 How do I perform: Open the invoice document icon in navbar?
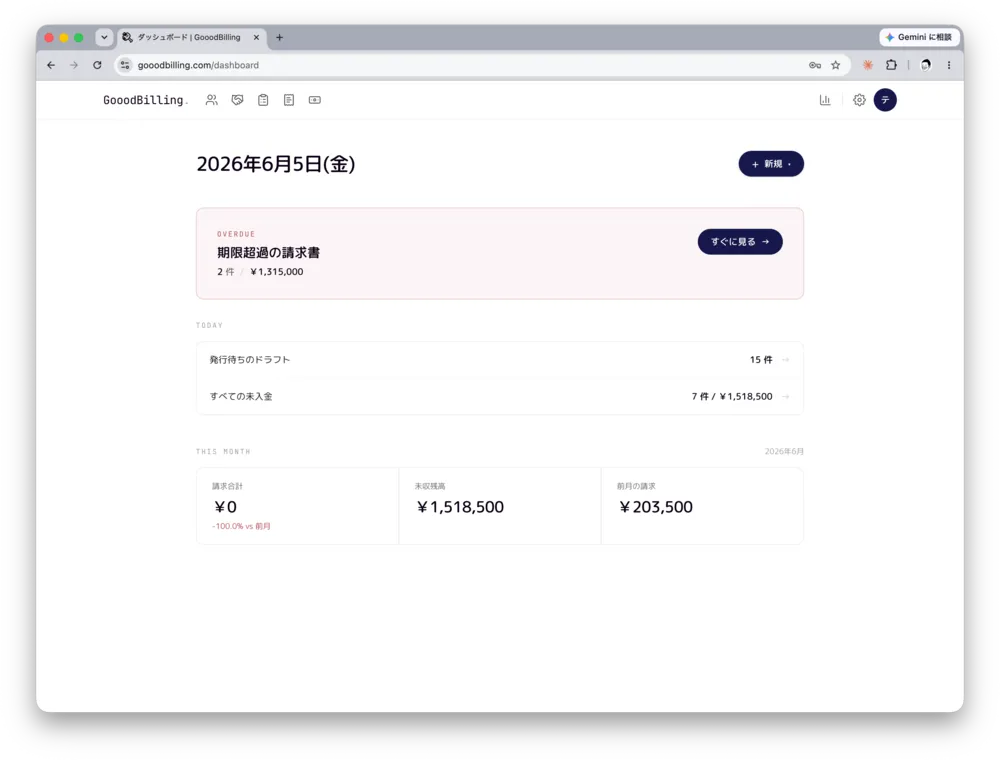coord(289,100)
